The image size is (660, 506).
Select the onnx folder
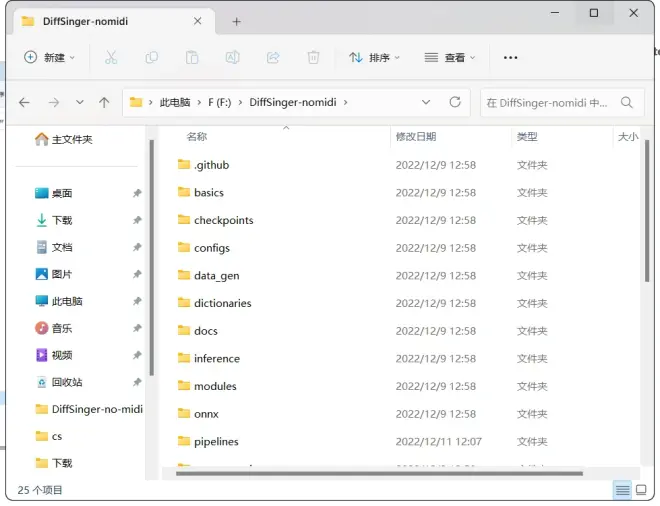click(198, 414)
